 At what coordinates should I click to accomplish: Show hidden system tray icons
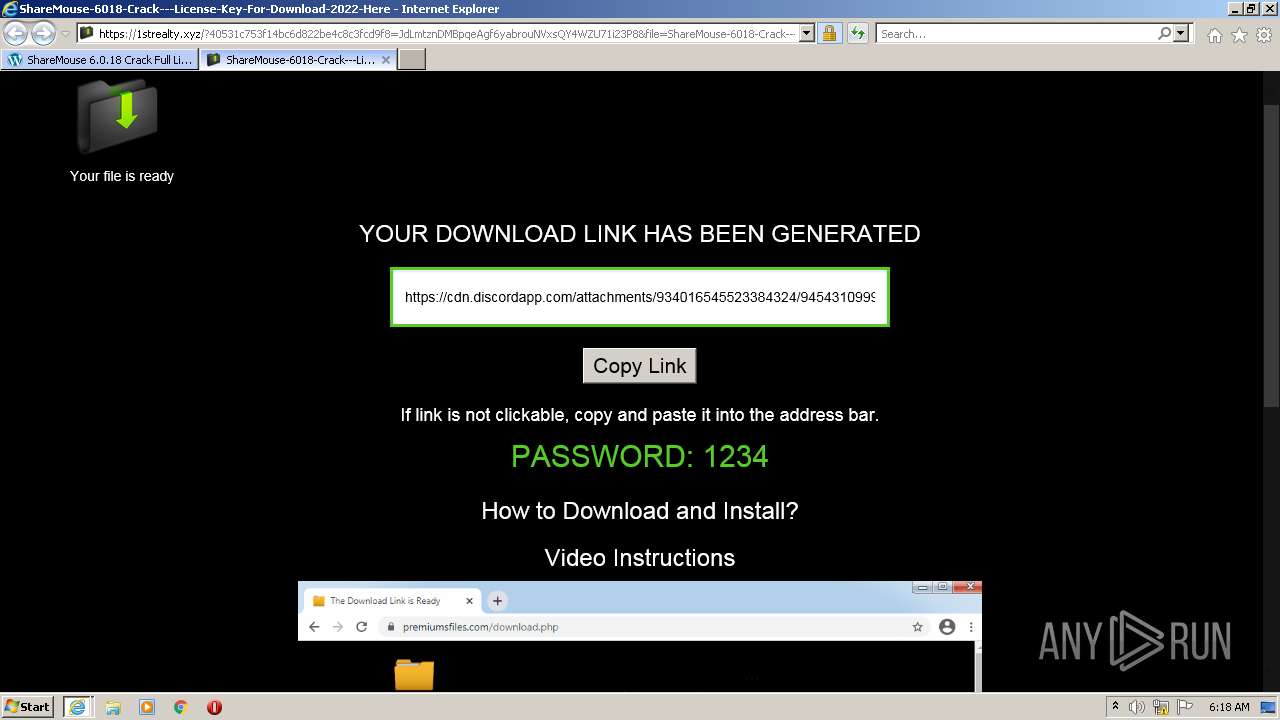(x=1116, y=706)
